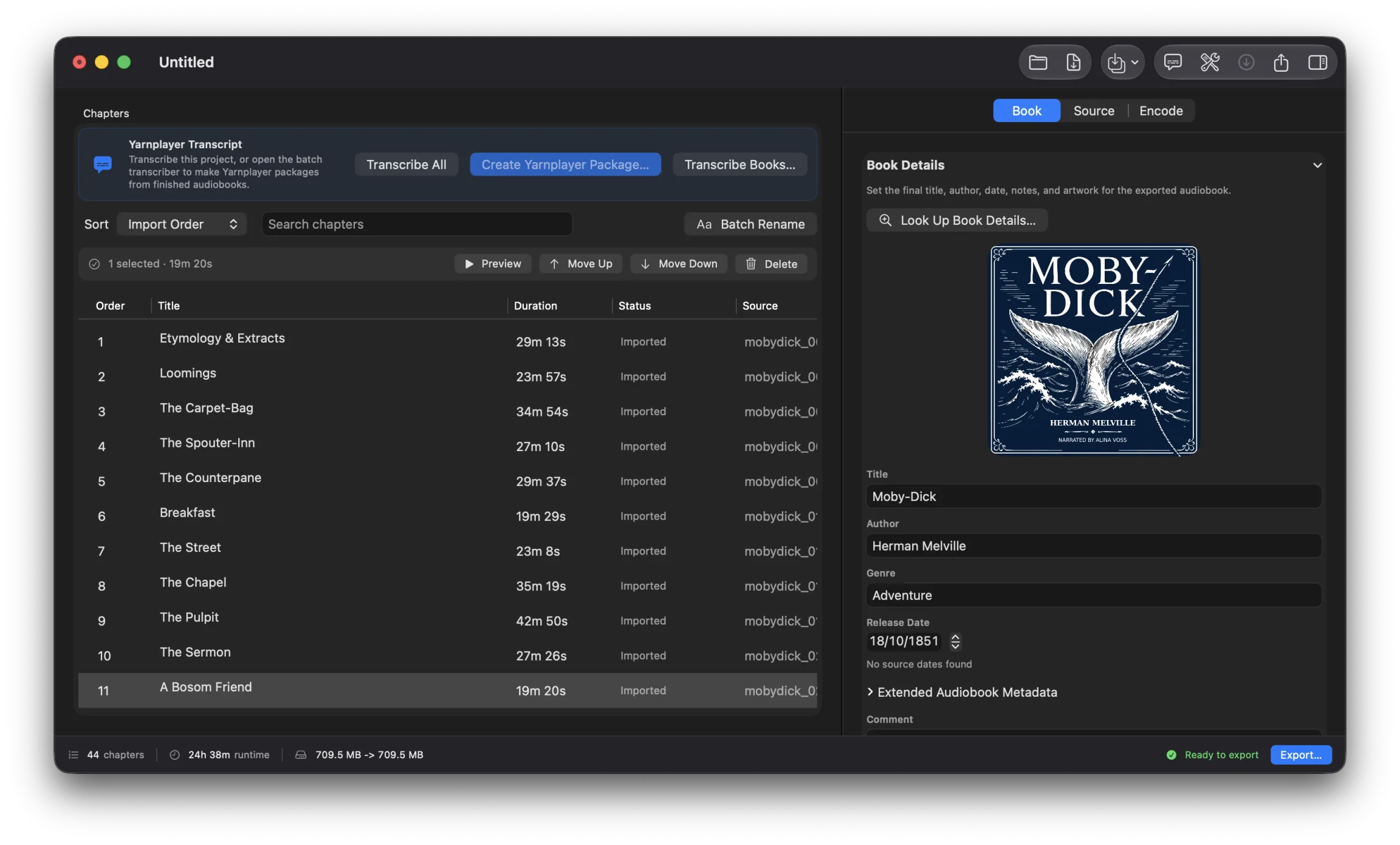This screenshot has height=845, width=1400.
Task: Open the tools wrench toolbar icon
Action: coord(1209,62)
